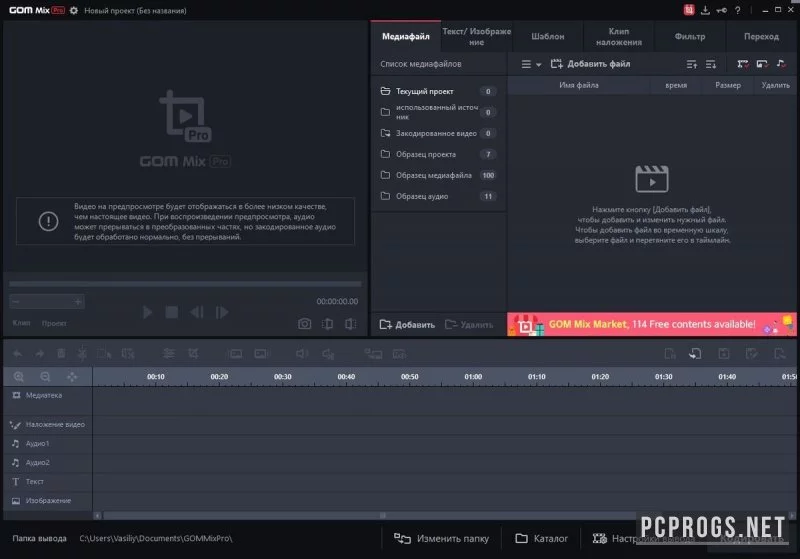Image resolution: width=800 pixels, height=559 pixels.
Task: Select Образец медиафайла folder
Action: point(438,175)
